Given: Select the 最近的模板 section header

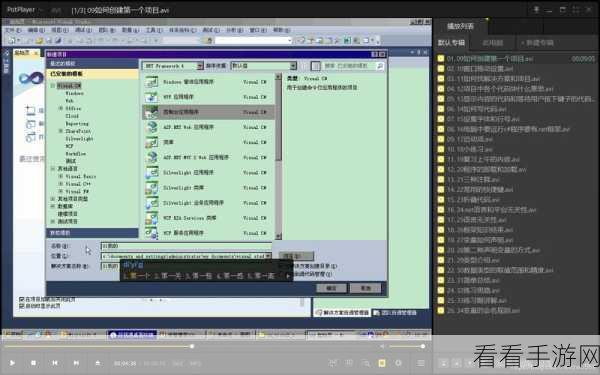Looking at the screenshot, I should tap(92, 64).
